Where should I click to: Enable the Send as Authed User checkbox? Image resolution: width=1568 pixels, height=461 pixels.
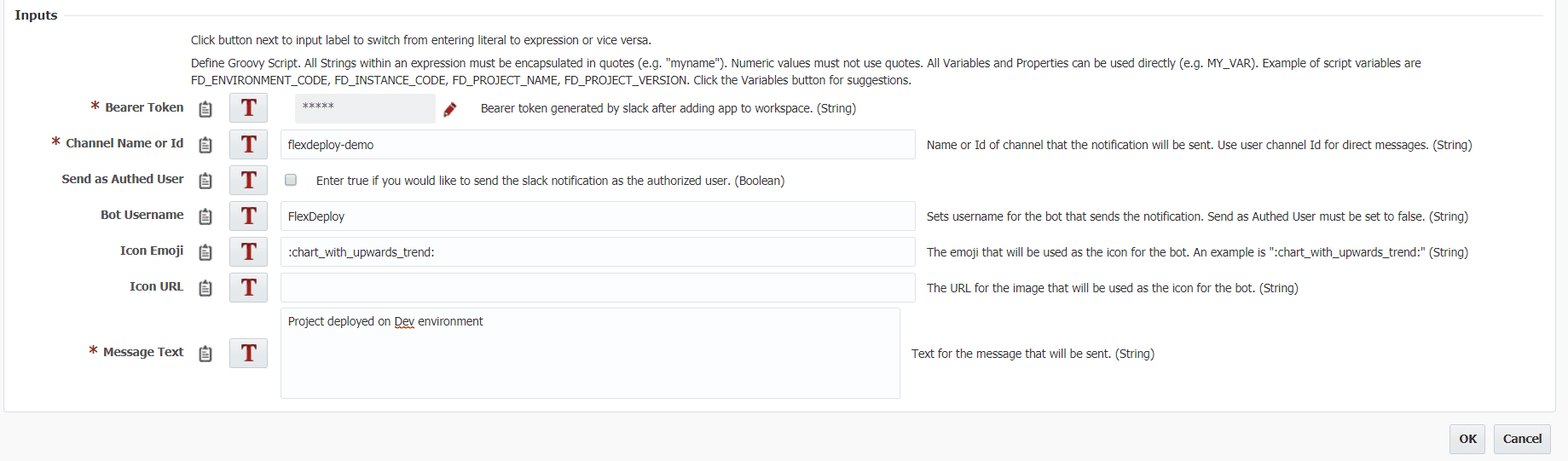pos(291,180)
